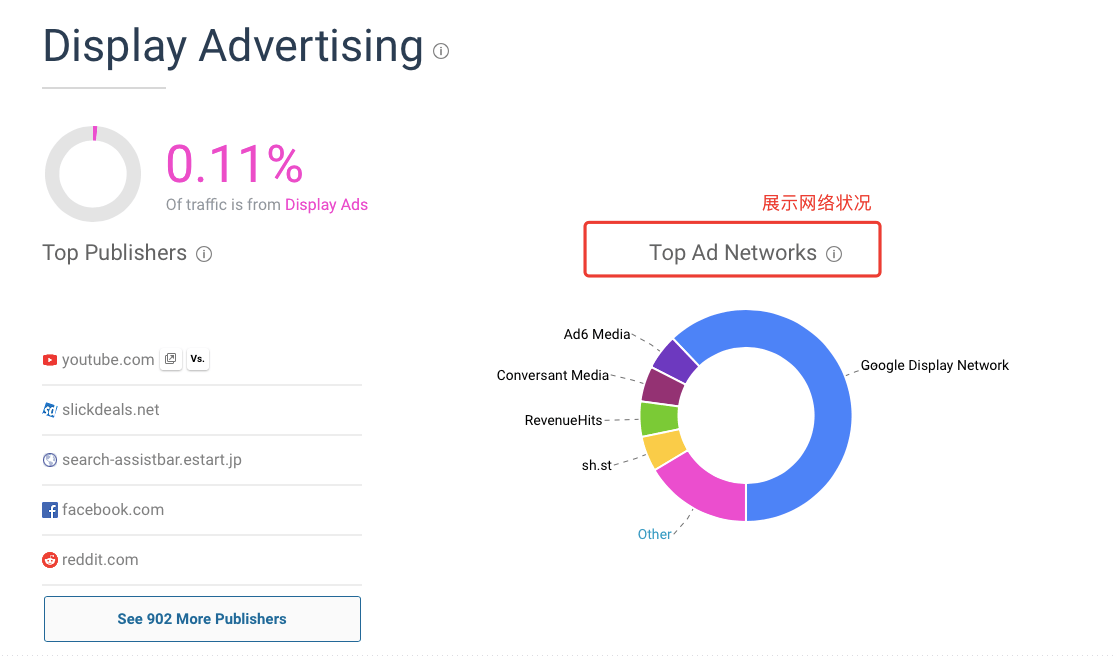Select reddit.com publisher entry

click(x=100, y=559)
